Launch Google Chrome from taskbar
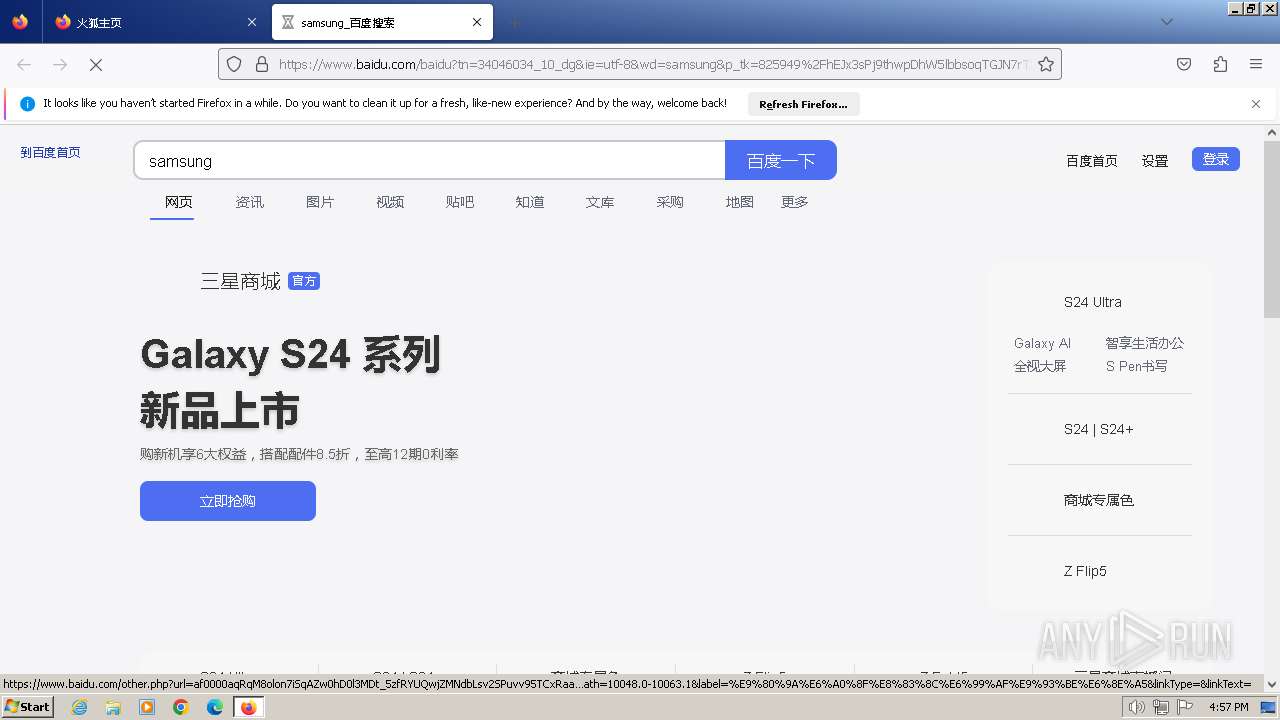Viewport: 1280px width, 720px height. pos(181,707)
